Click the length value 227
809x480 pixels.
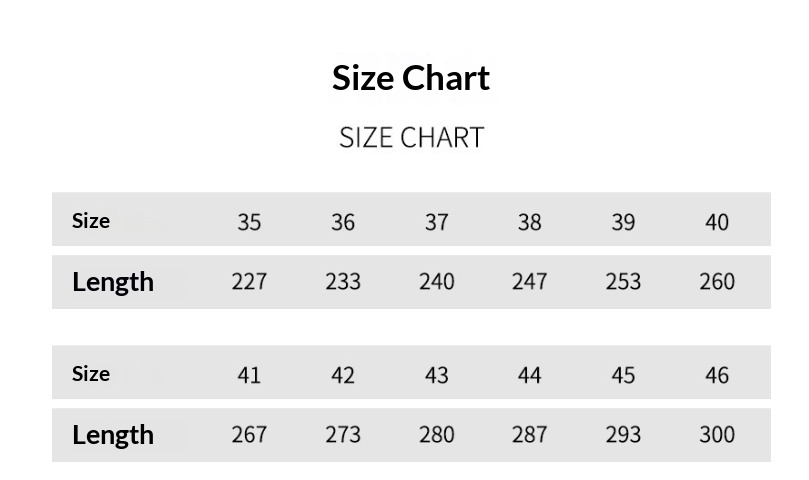[x=249, y=282]
